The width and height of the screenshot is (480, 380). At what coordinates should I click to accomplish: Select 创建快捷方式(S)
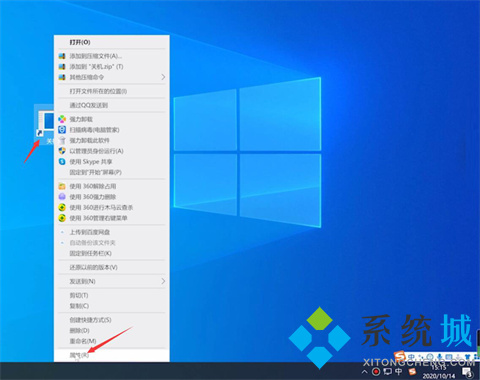pos(112,320)
